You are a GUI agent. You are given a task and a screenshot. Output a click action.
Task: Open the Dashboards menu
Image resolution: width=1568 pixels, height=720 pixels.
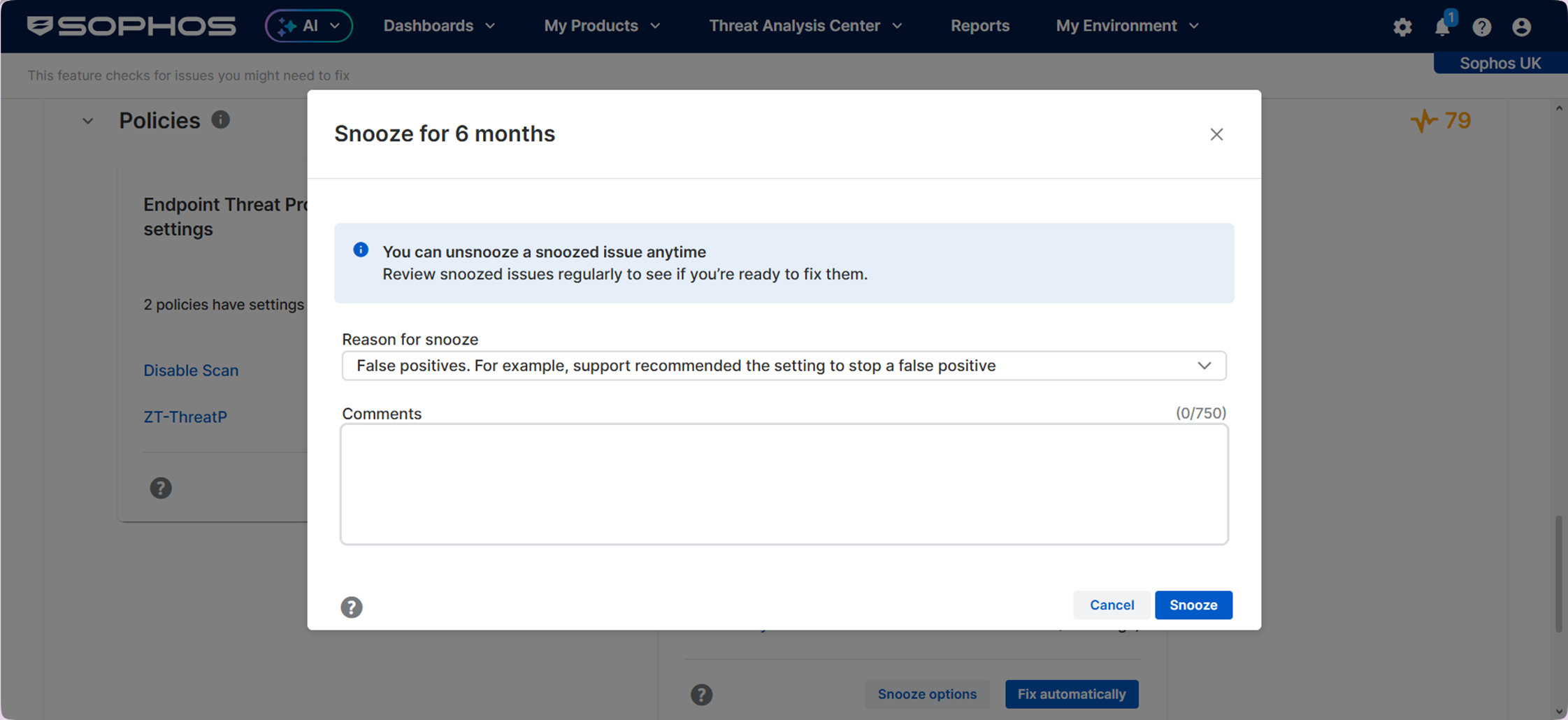(439, 26)
